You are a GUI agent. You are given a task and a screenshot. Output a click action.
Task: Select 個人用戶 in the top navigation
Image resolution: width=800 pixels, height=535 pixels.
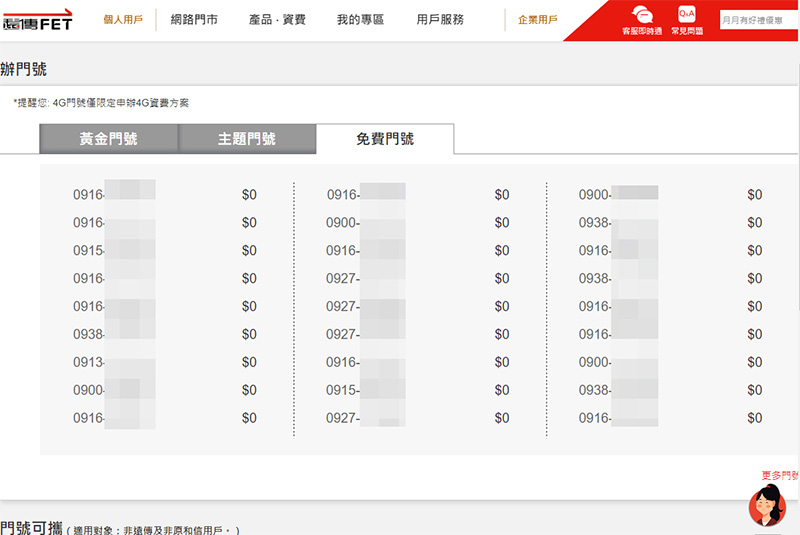pos(123,20)
